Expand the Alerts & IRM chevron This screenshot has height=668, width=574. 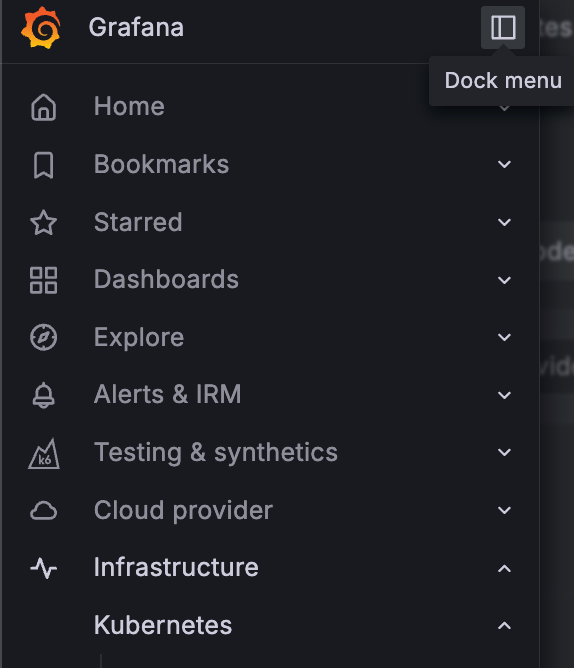[x=505, y=395]
